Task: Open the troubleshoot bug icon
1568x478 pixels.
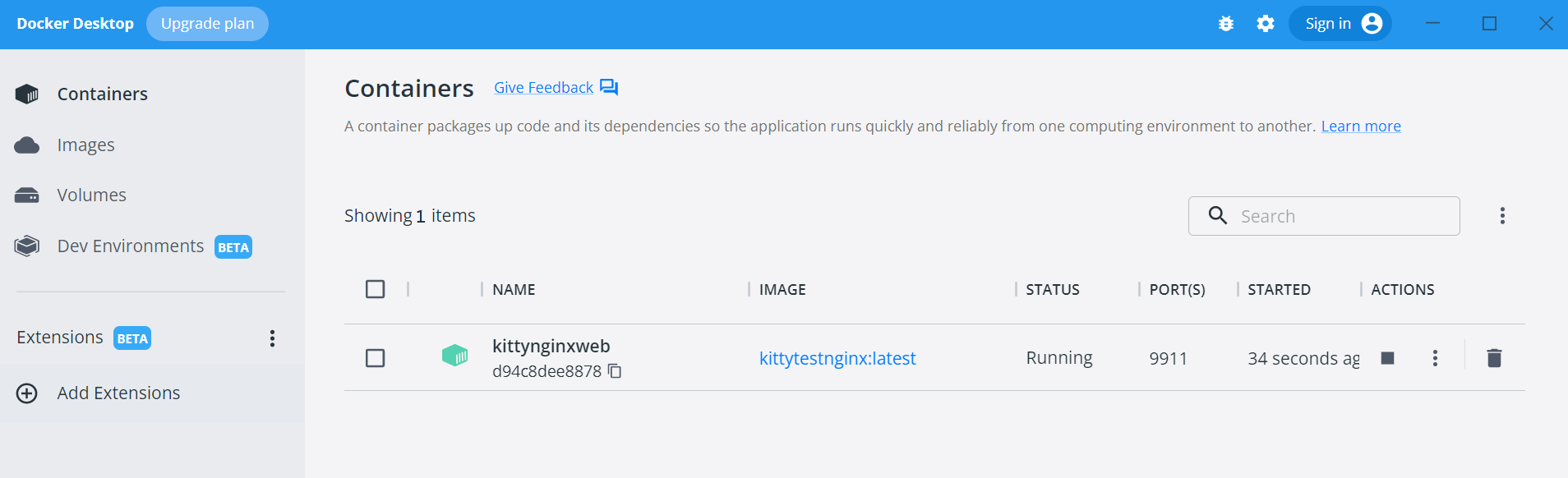Action: (x=1226, y=24)
